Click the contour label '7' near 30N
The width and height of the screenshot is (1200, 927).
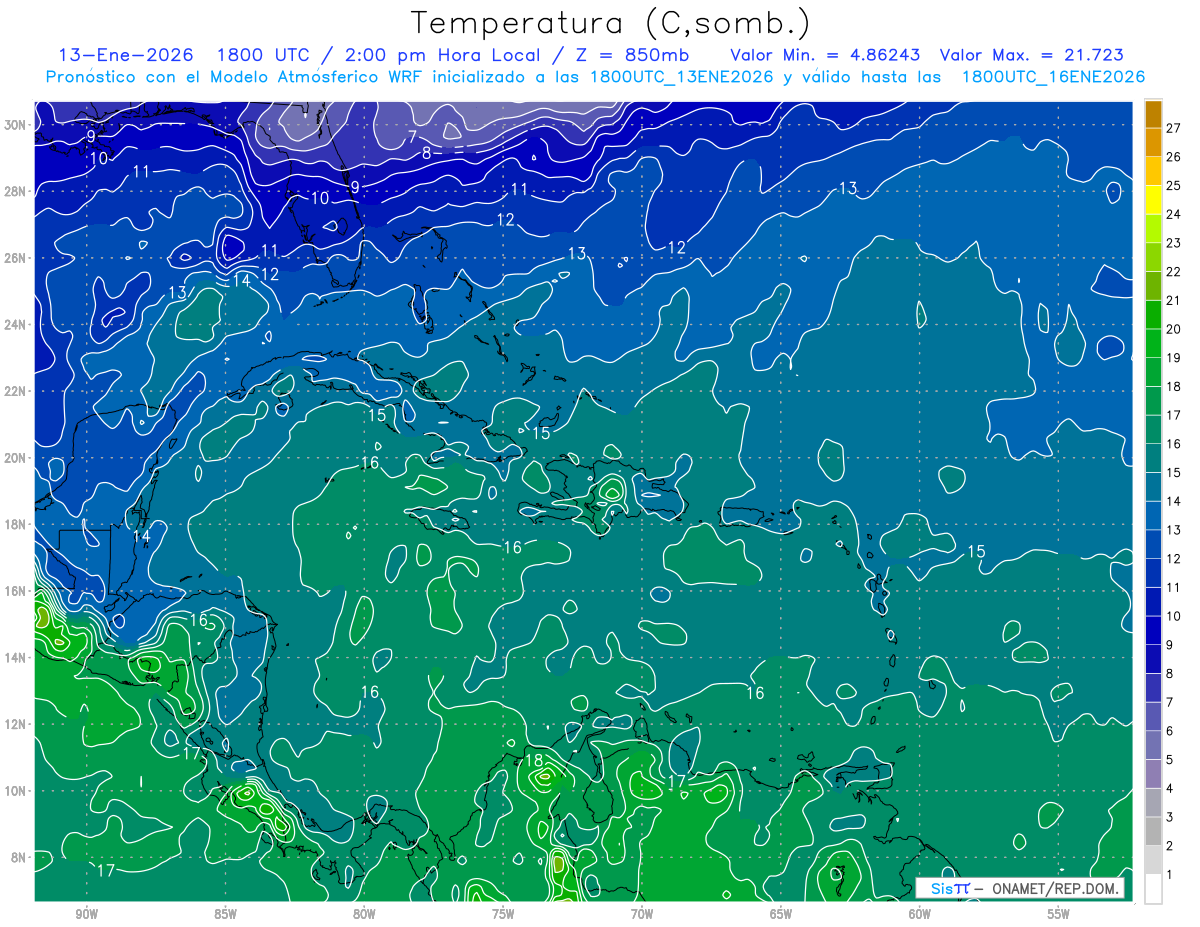[x=412, y=137]
